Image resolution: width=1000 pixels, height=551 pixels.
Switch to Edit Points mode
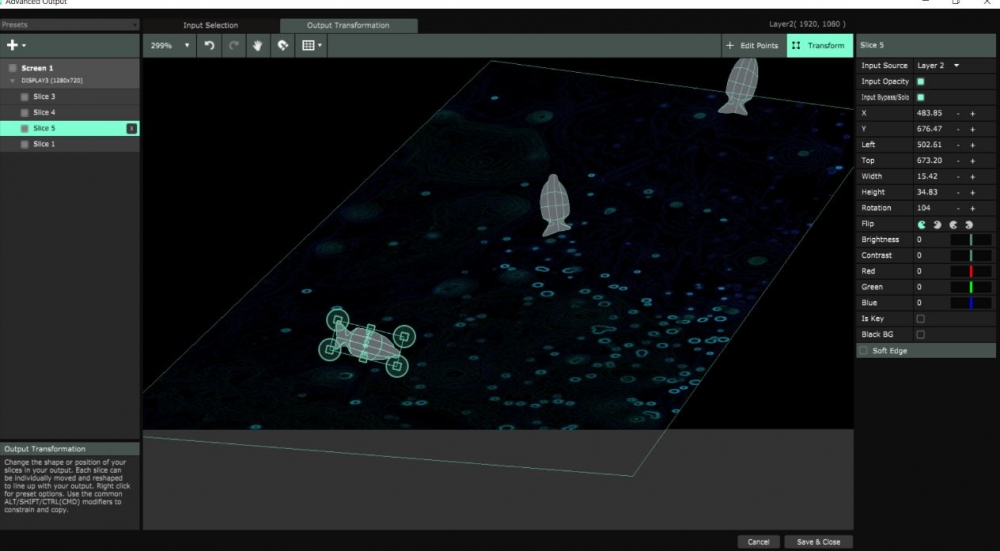click(752, 46)
